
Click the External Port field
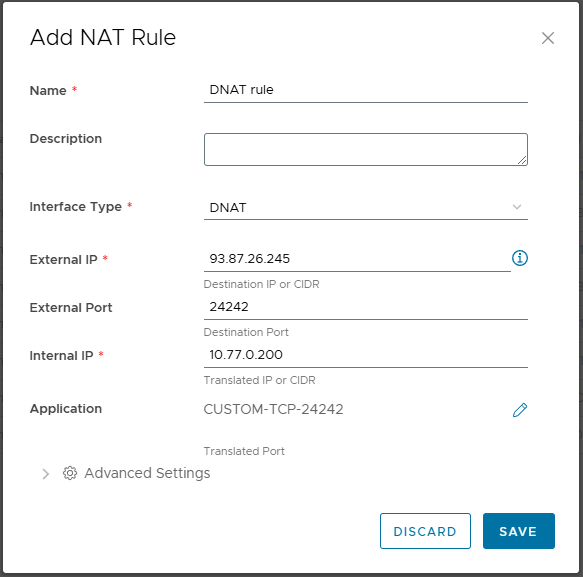coord(365,307)
